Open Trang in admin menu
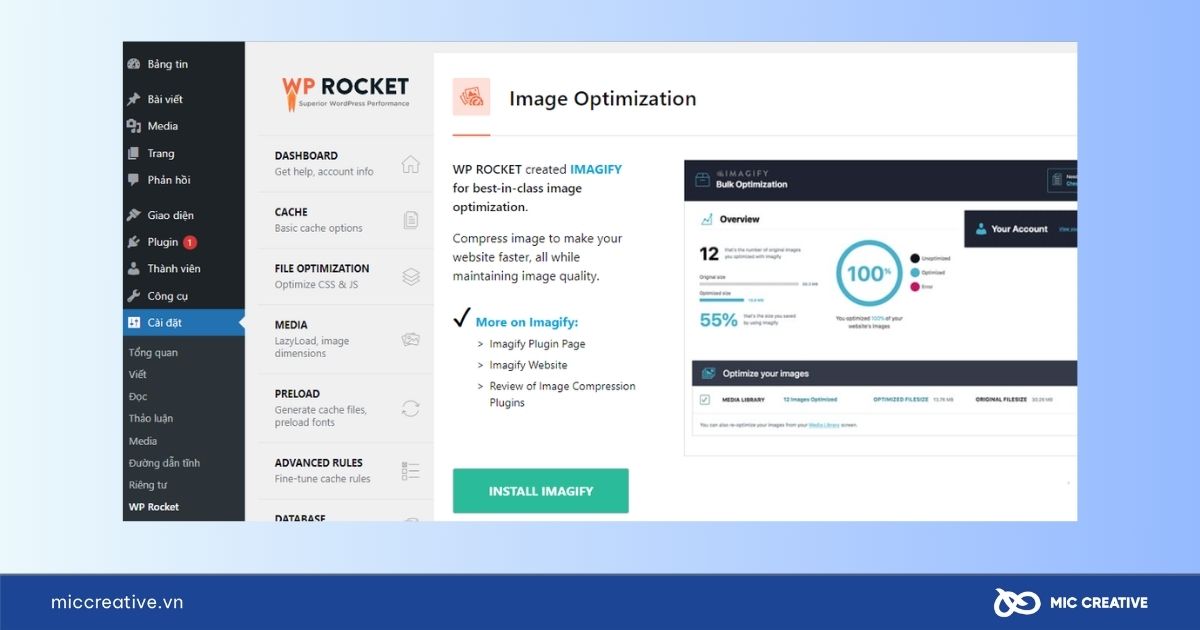Viewport: 1200px width, 630px height. click(x=161, y=153)
